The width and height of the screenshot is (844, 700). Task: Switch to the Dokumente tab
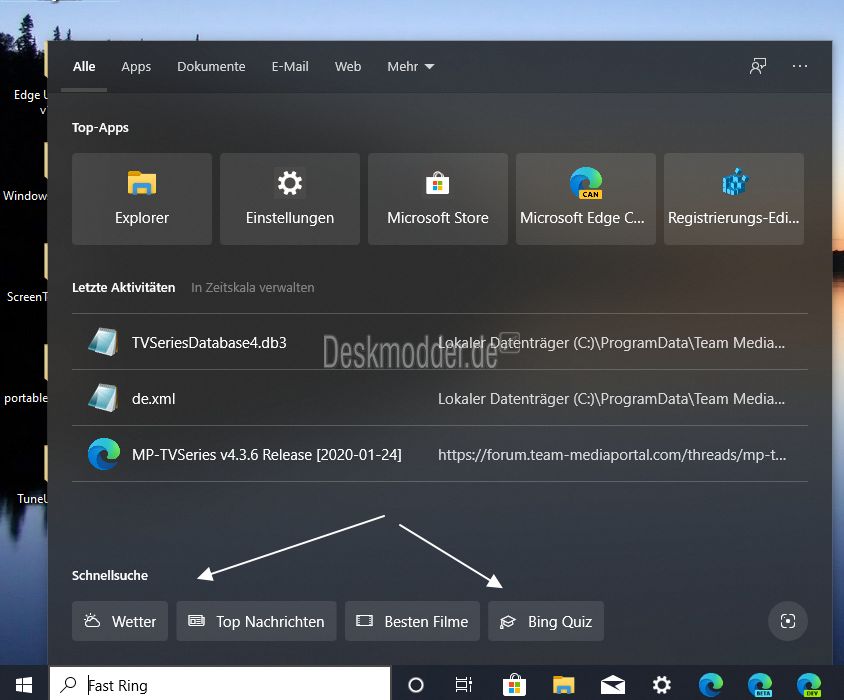click(x=211, y=67)
